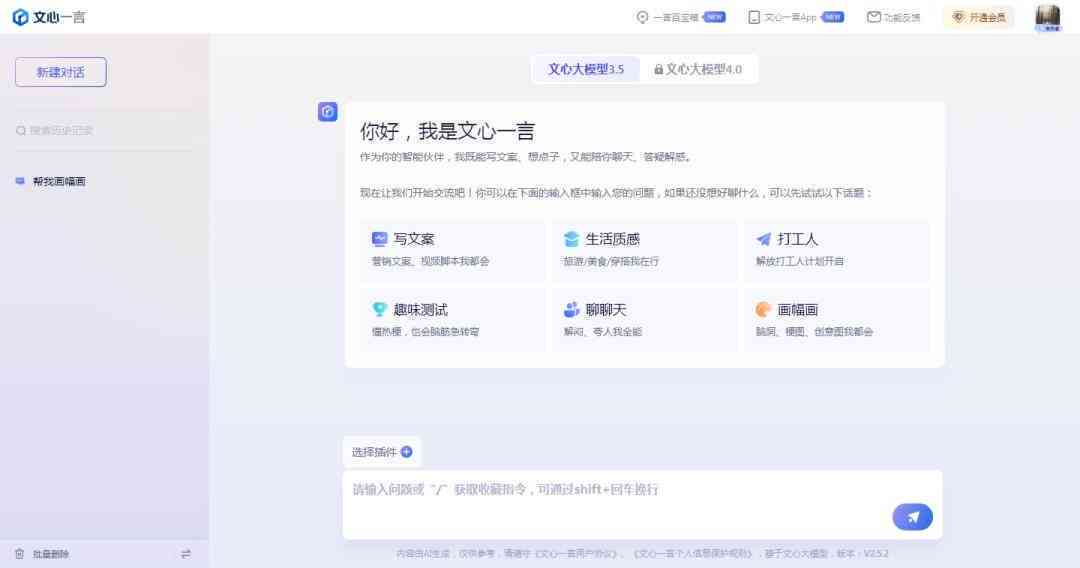Screen dimensions: 1080x568
Task: Click the plus icon next to 选择插件
Action: pos(406,452)
